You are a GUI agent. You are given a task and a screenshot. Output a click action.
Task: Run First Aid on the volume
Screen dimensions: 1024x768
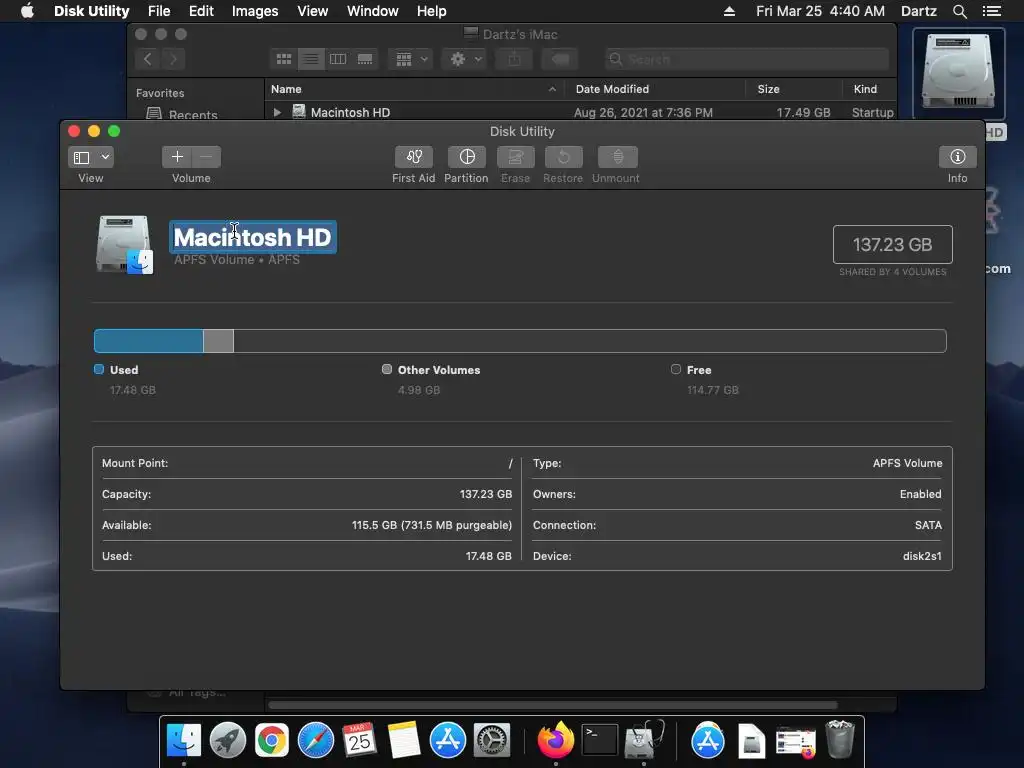413,157
